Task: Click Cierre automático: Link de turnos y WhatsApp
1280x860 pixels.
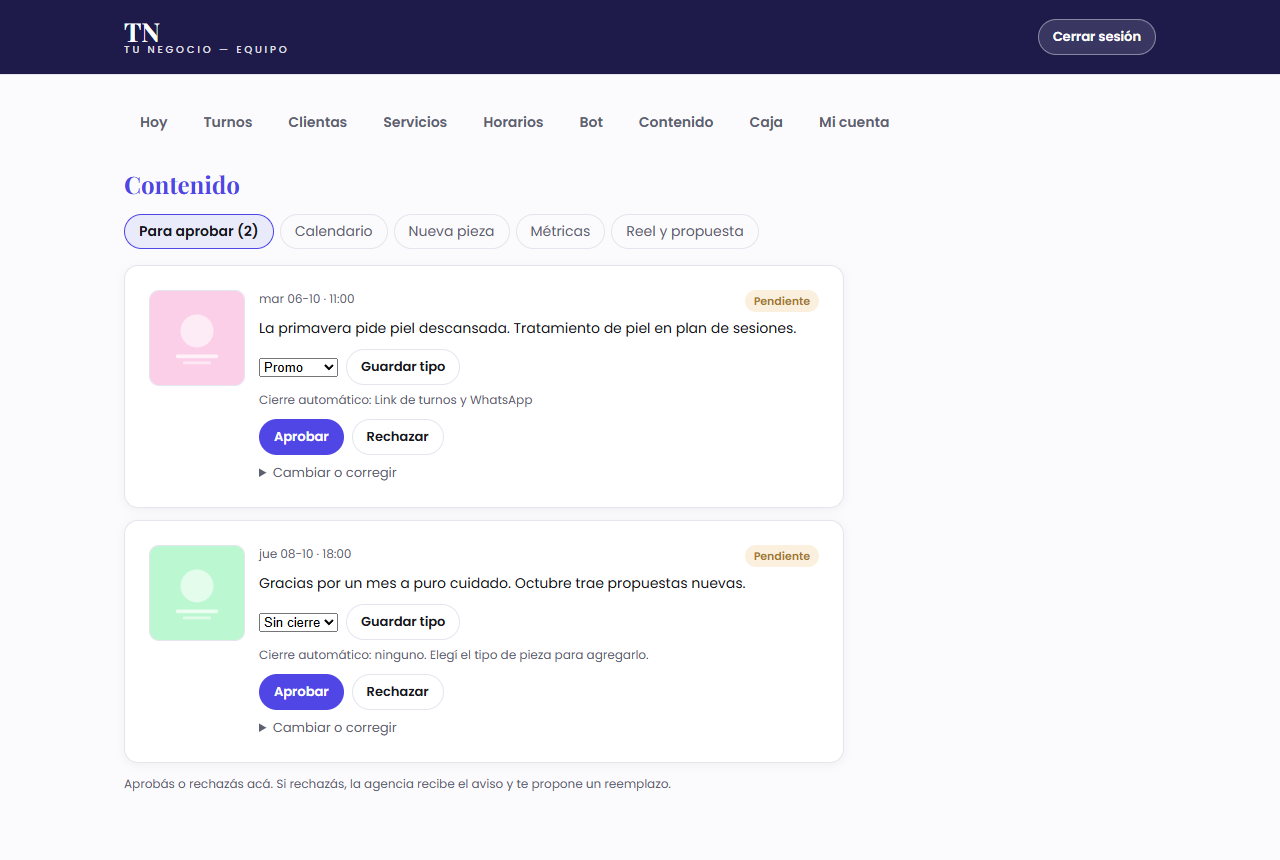Action: coord(396,400)
